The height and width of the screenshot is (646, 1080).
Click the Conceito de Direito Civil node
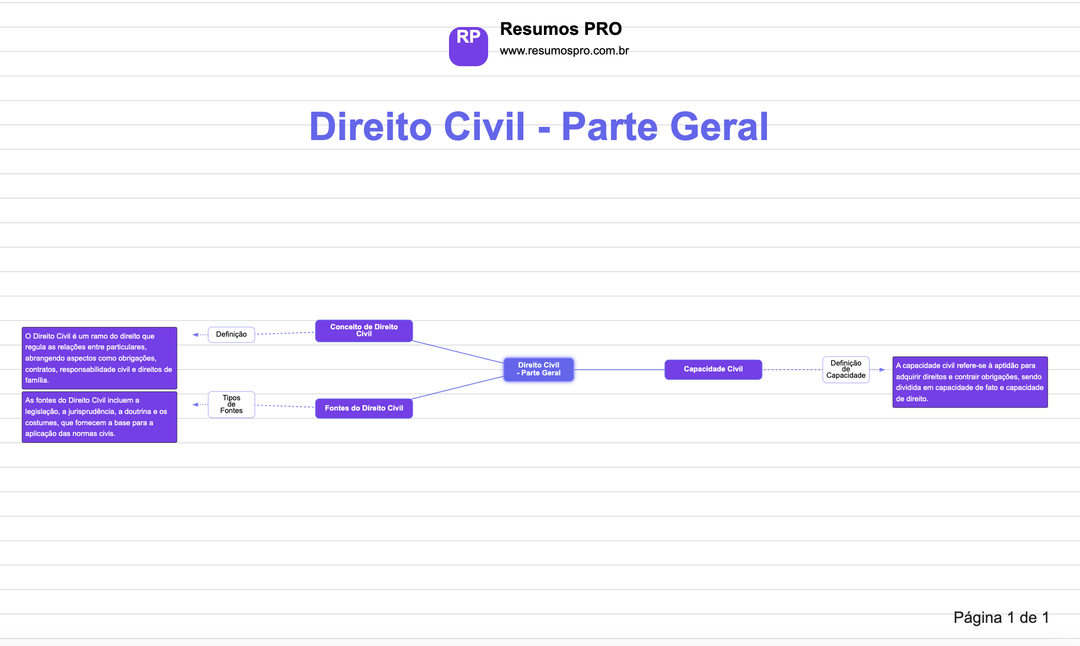click(363, 330)
